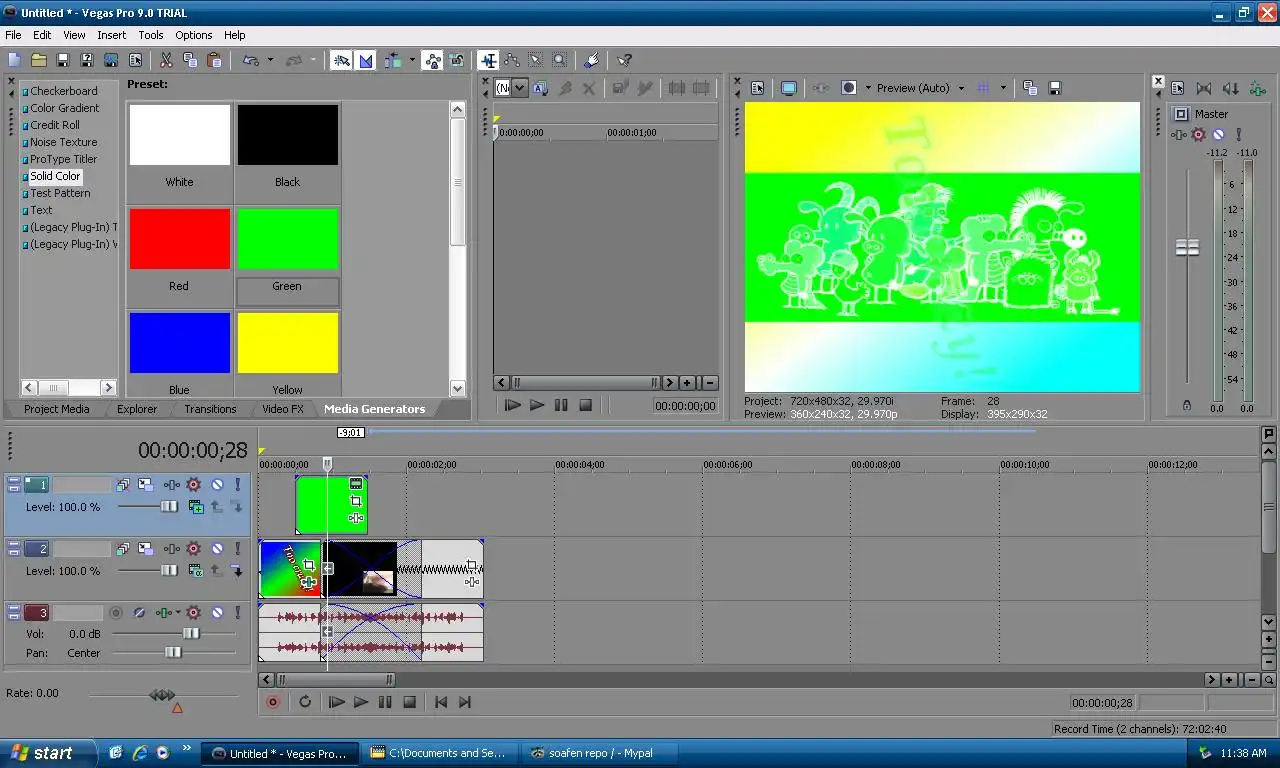Toggle external monitor preview button
The height and width of the screenshot is (768, 1280).
[788, 88]
